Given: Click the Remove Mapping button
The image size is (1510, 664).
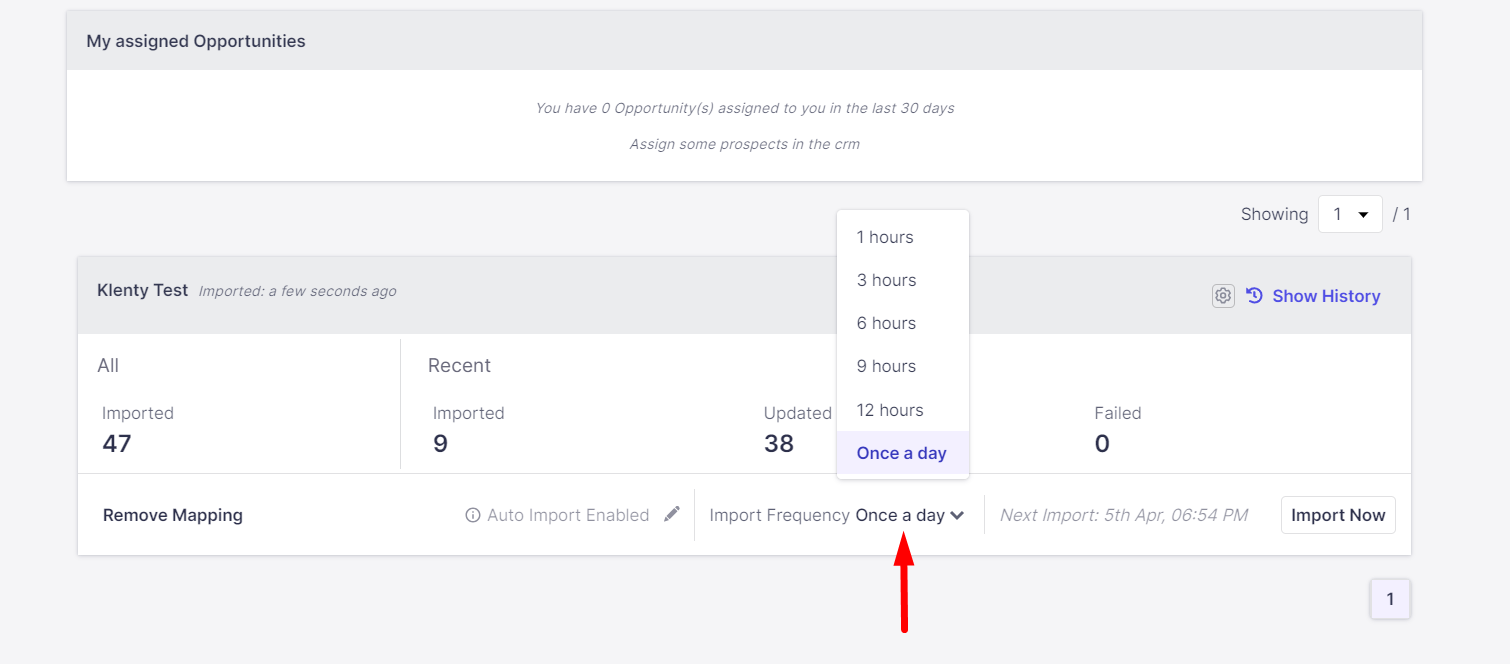Looking at the screenshot, I should pos(173,515).
